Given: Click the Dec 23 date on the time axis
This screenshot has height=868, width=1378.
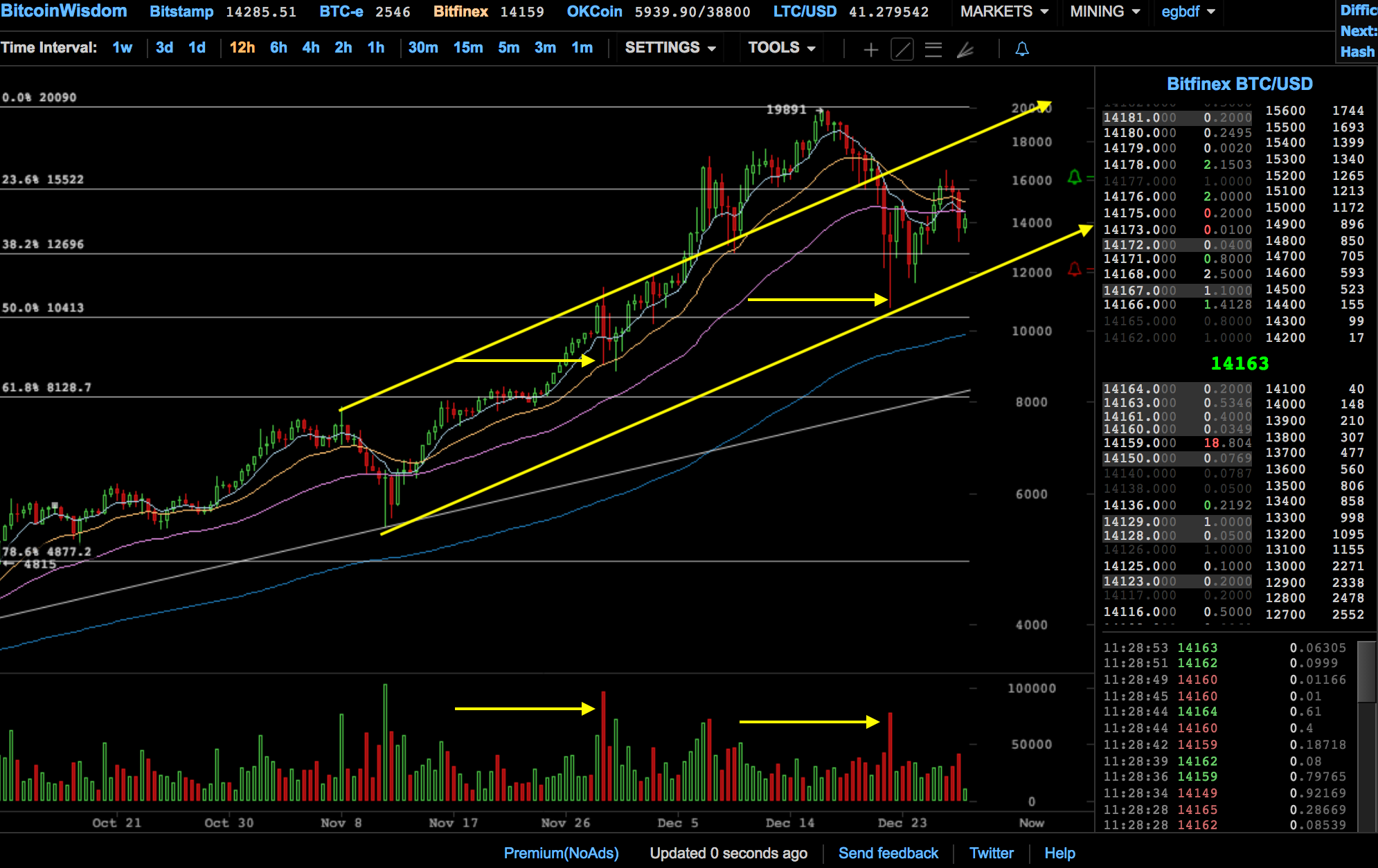Looking at the screenshot, I should (x=902, y=823).
